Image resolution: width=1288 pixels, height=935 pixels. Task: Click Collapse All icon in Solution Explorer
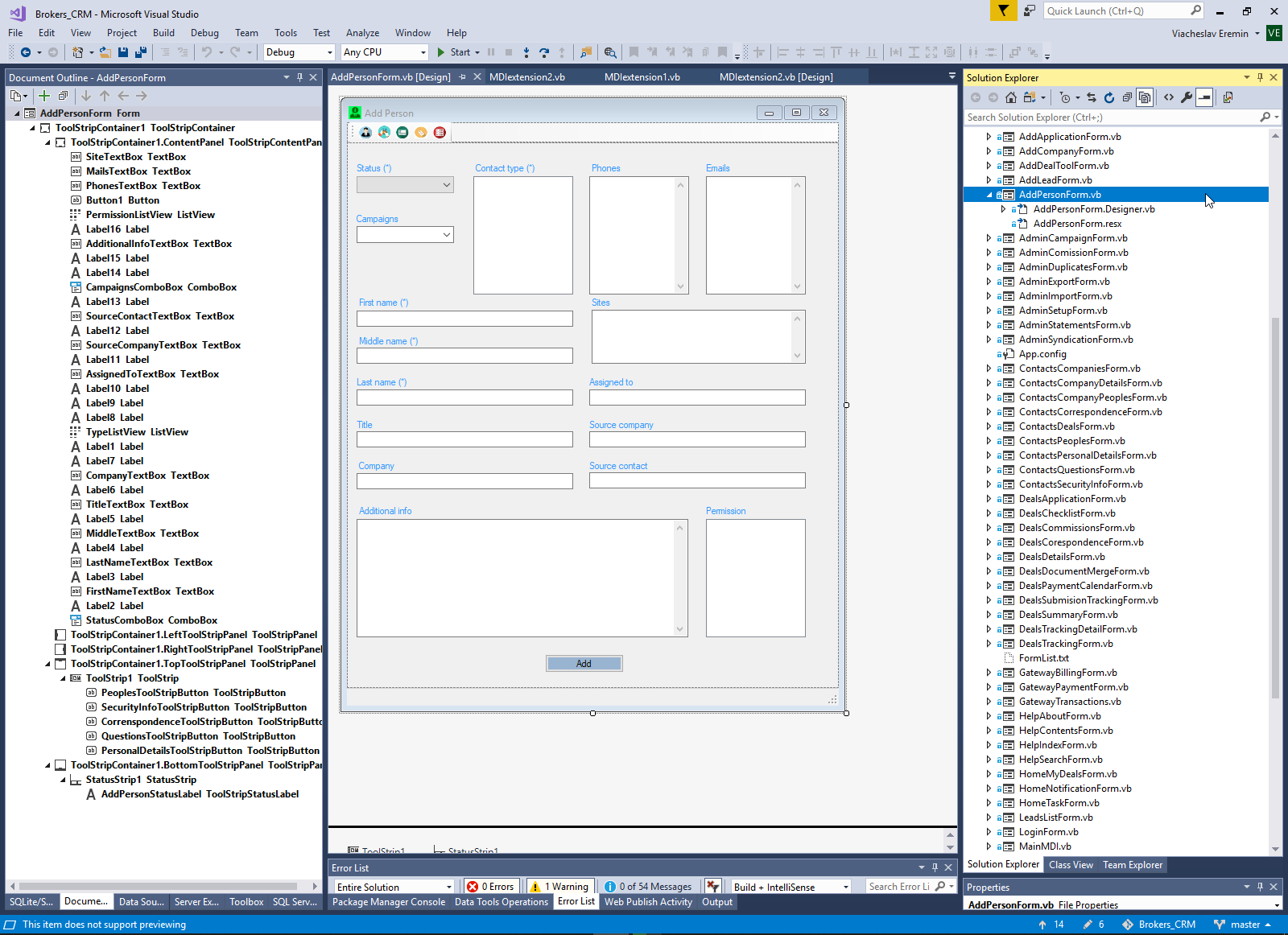(1127, 97)
